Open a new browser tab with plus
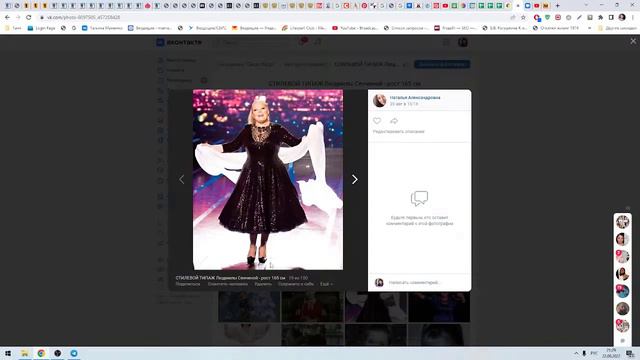Viewport: 640px width, 360px height. click(x=558, y=6)
